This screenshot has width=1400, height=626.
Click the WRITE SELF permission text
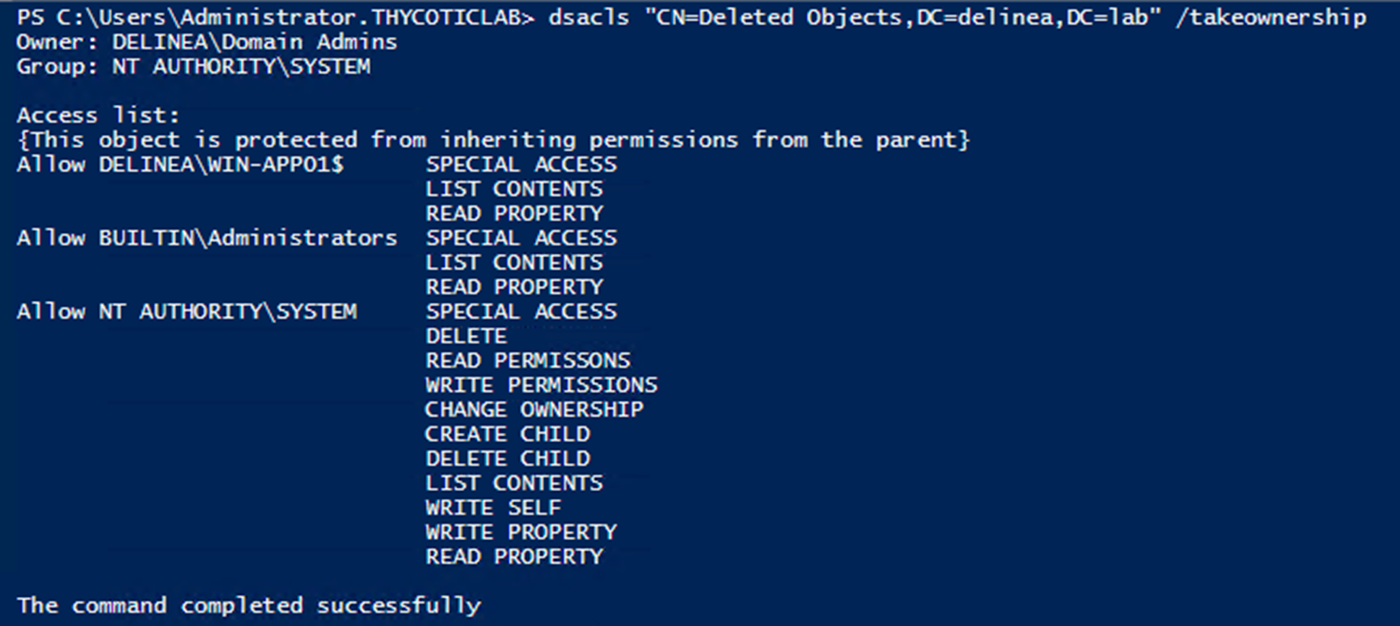coord(493,508)
